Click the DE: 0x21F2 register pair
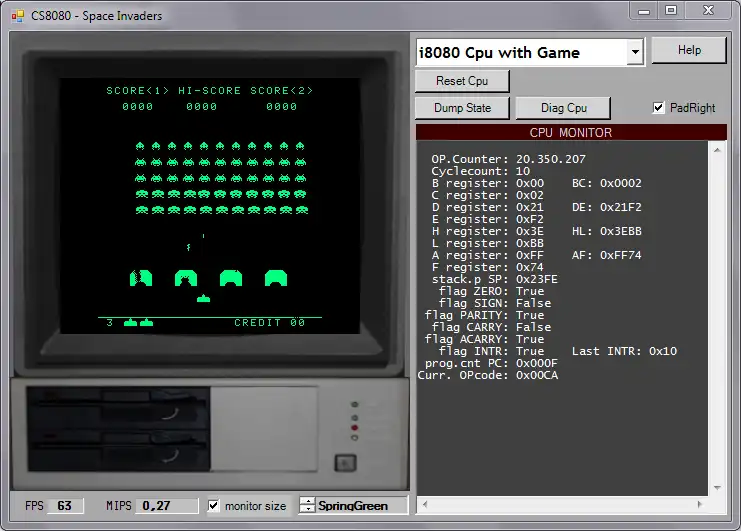The image size is (741, 531). [x=606, y=207]
